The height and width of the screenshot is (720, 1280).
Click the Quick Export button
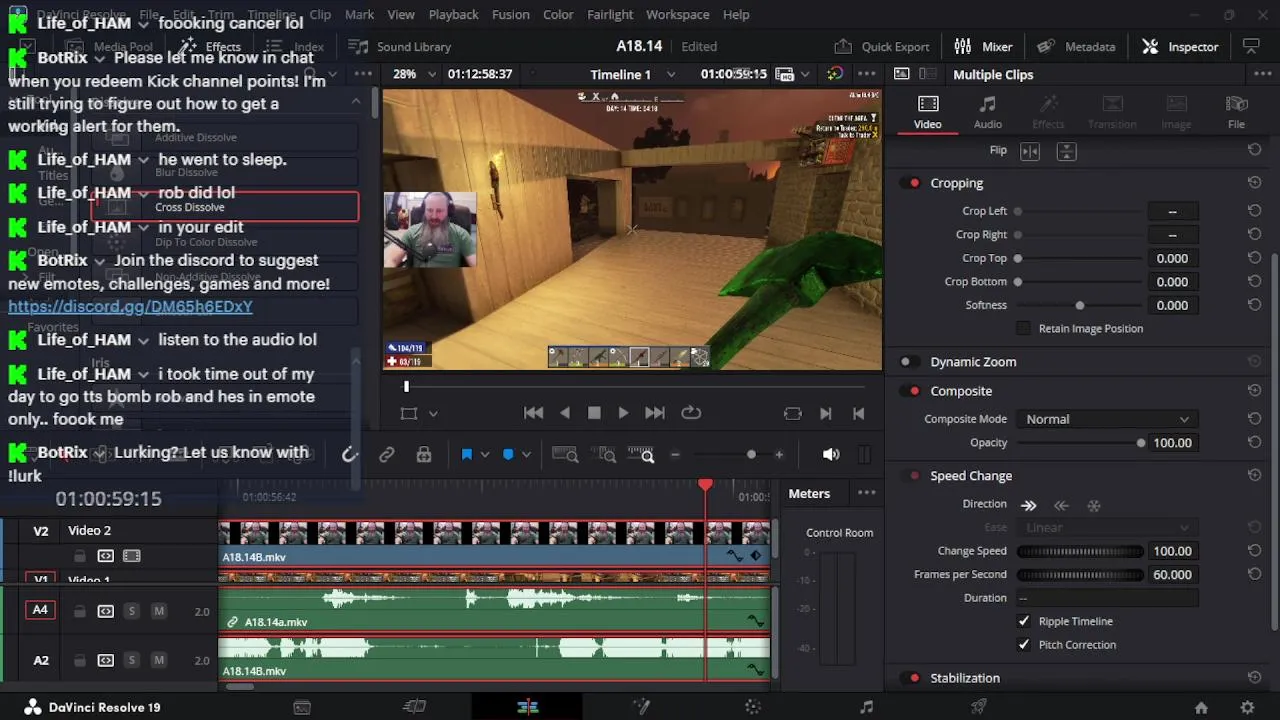click(881, 47)
